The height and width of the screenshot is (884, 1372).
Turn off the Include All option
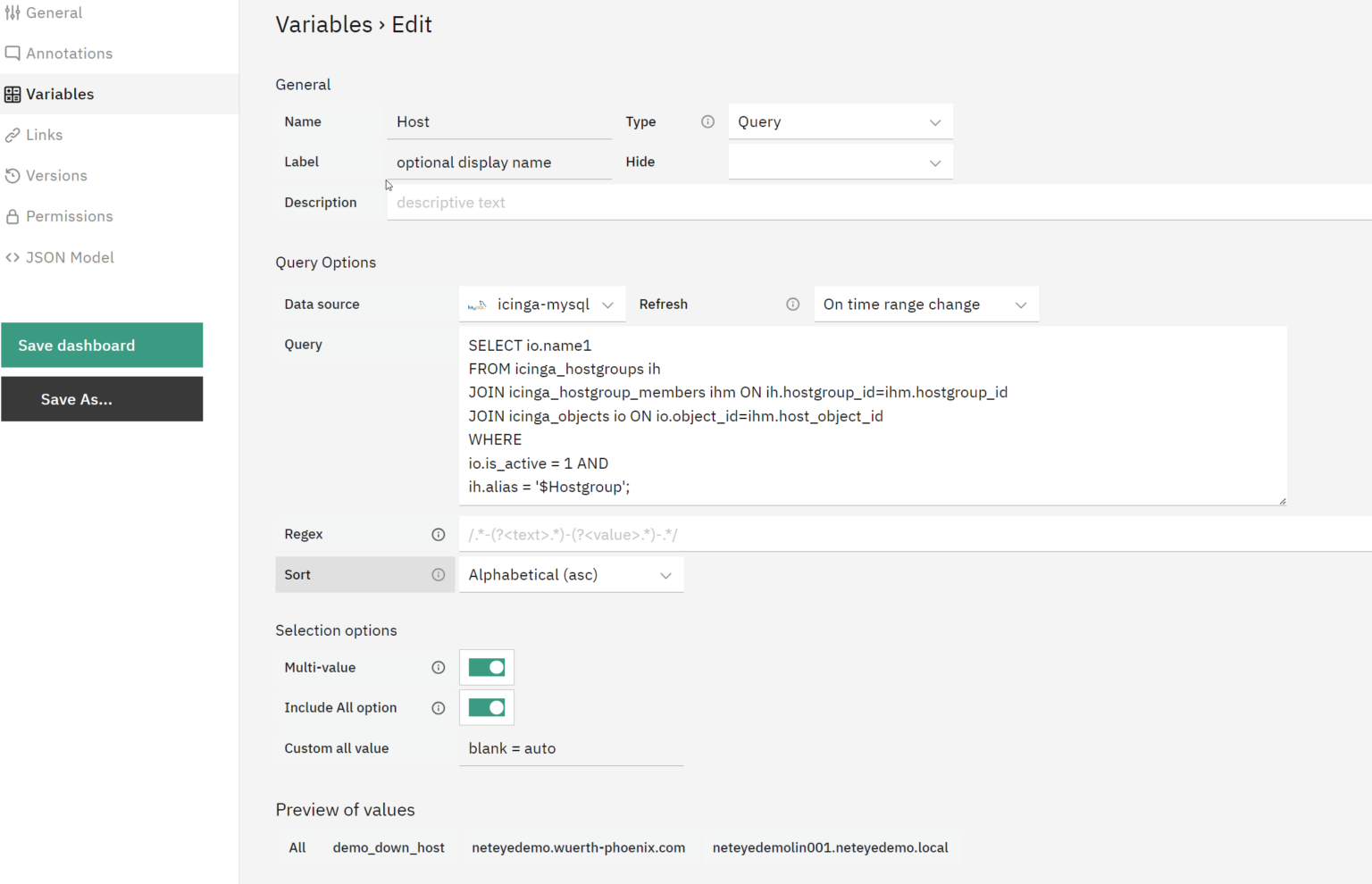pyautogui.click(x=486, y=707)
